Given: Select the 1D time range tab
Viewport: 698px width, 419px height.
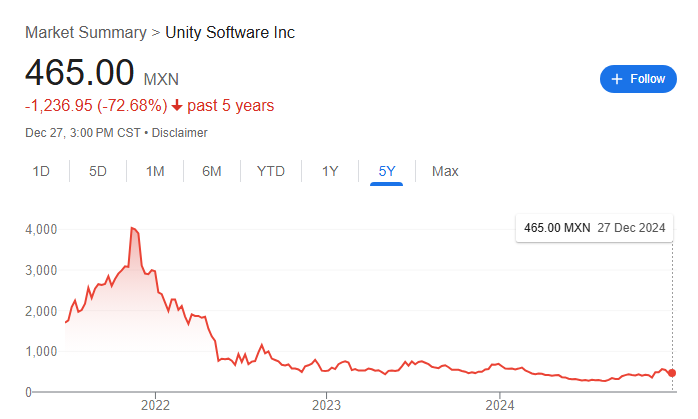Looking at the screenshot, I should [x=41, y=171].
